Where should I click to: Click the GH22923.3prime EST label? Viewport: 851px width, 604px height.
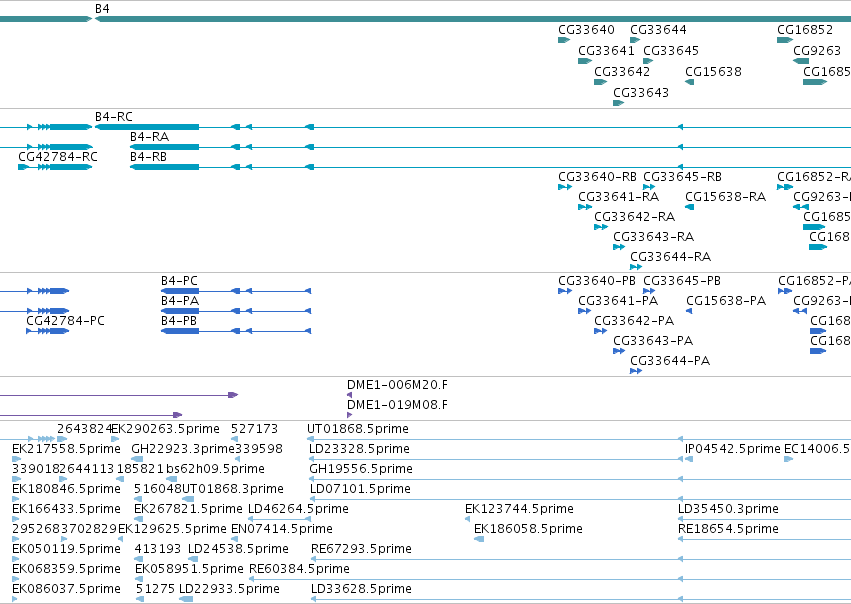[183, 449]
